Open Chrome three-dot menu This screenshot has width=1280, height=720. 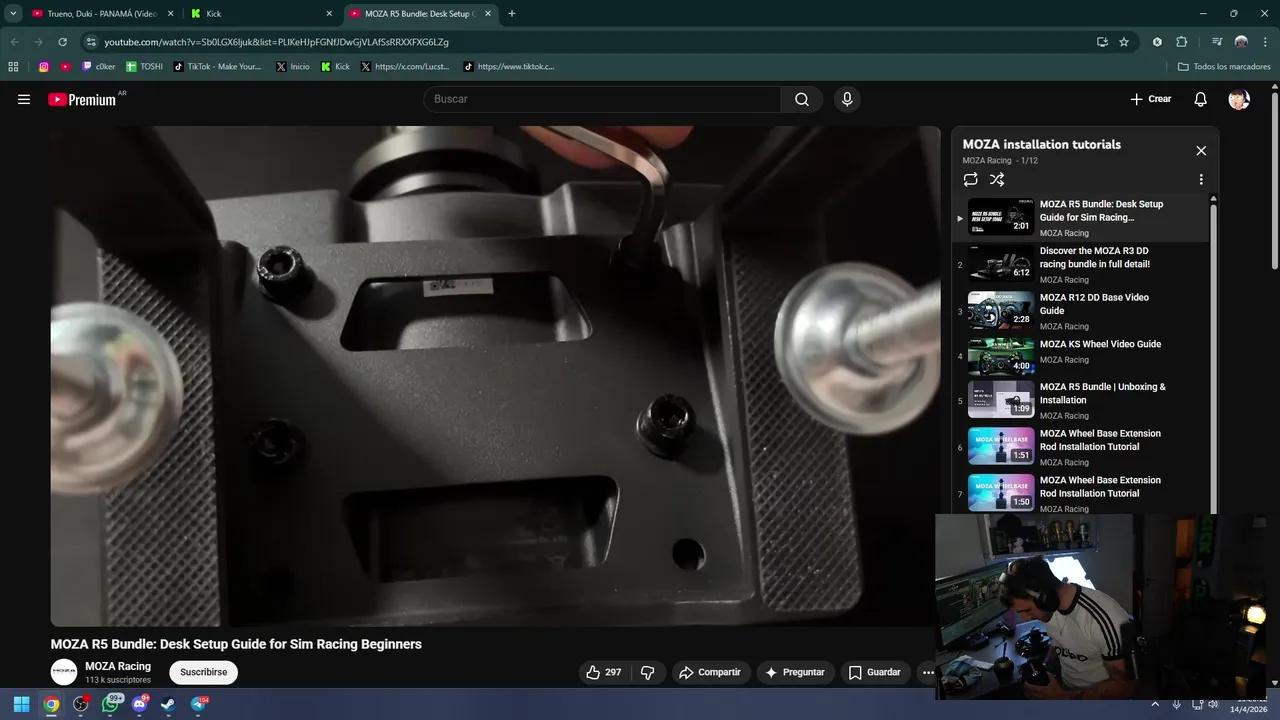click(1265, 42)
